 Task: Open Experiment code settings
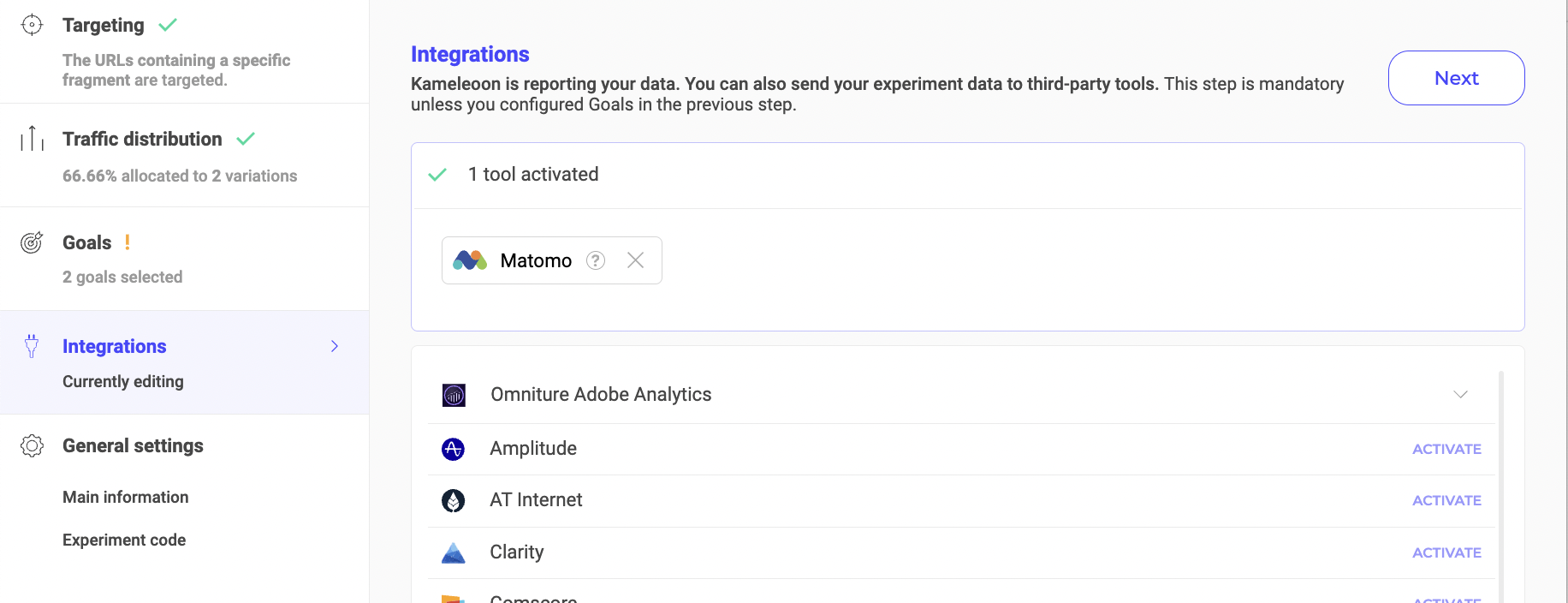124,540
